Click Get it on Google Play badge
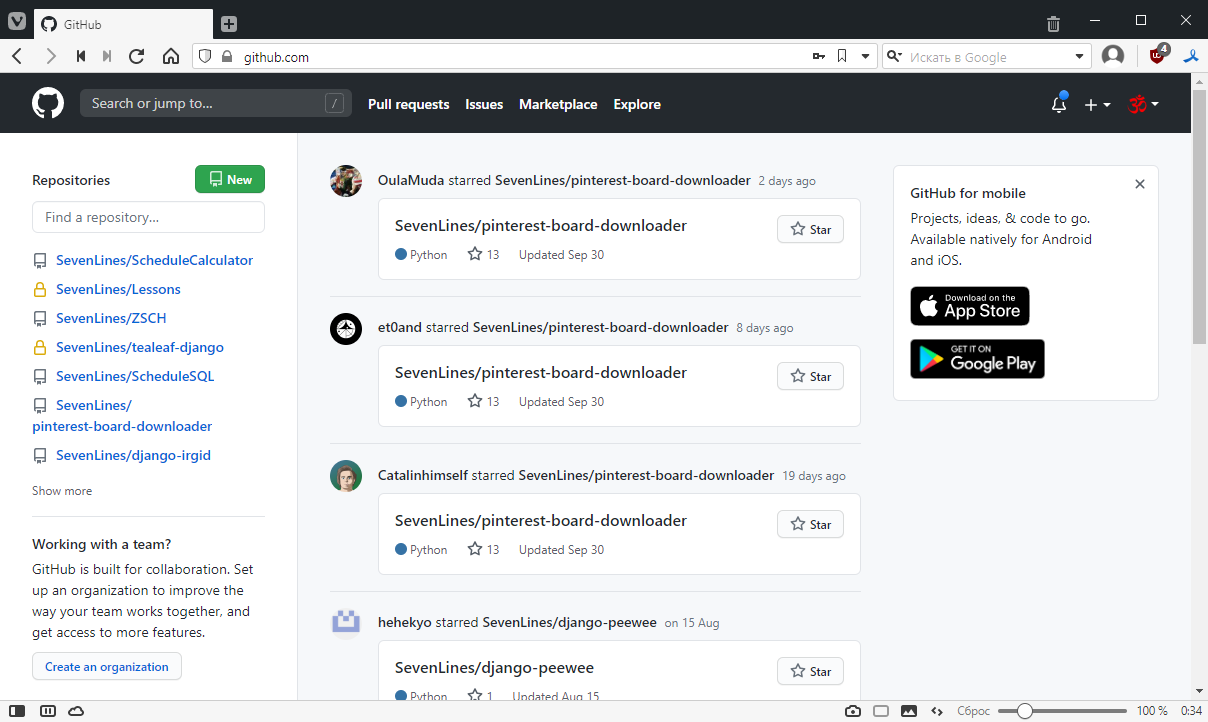 coord(977,359)
